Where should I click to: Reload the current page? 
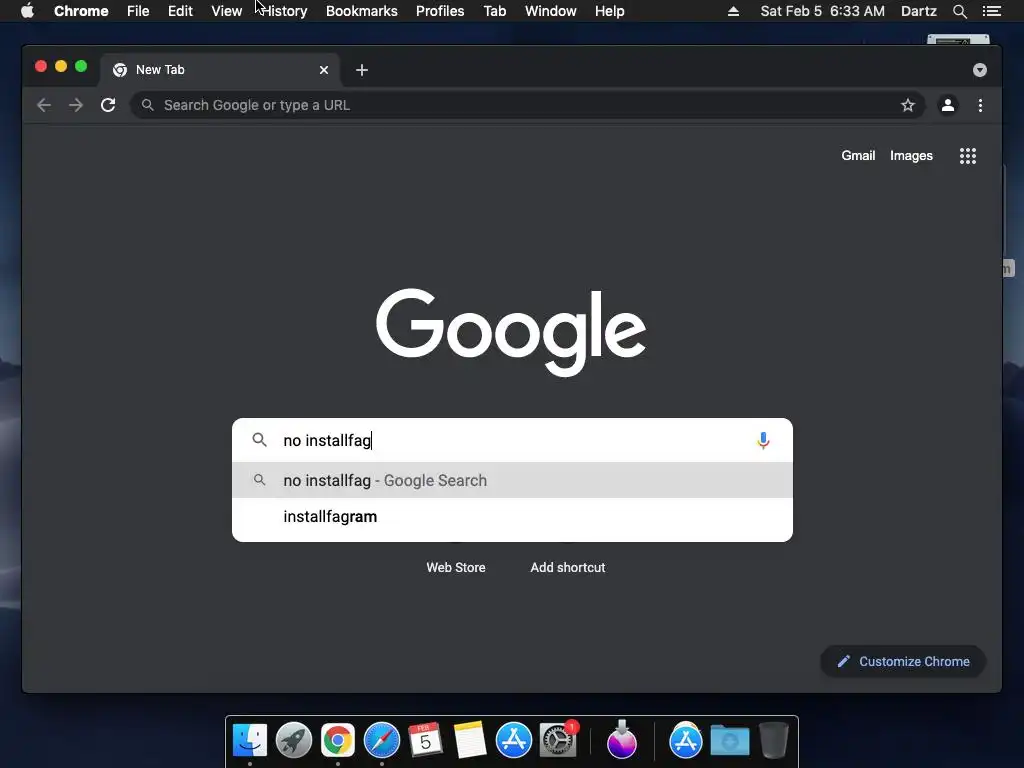click(108, 105)
